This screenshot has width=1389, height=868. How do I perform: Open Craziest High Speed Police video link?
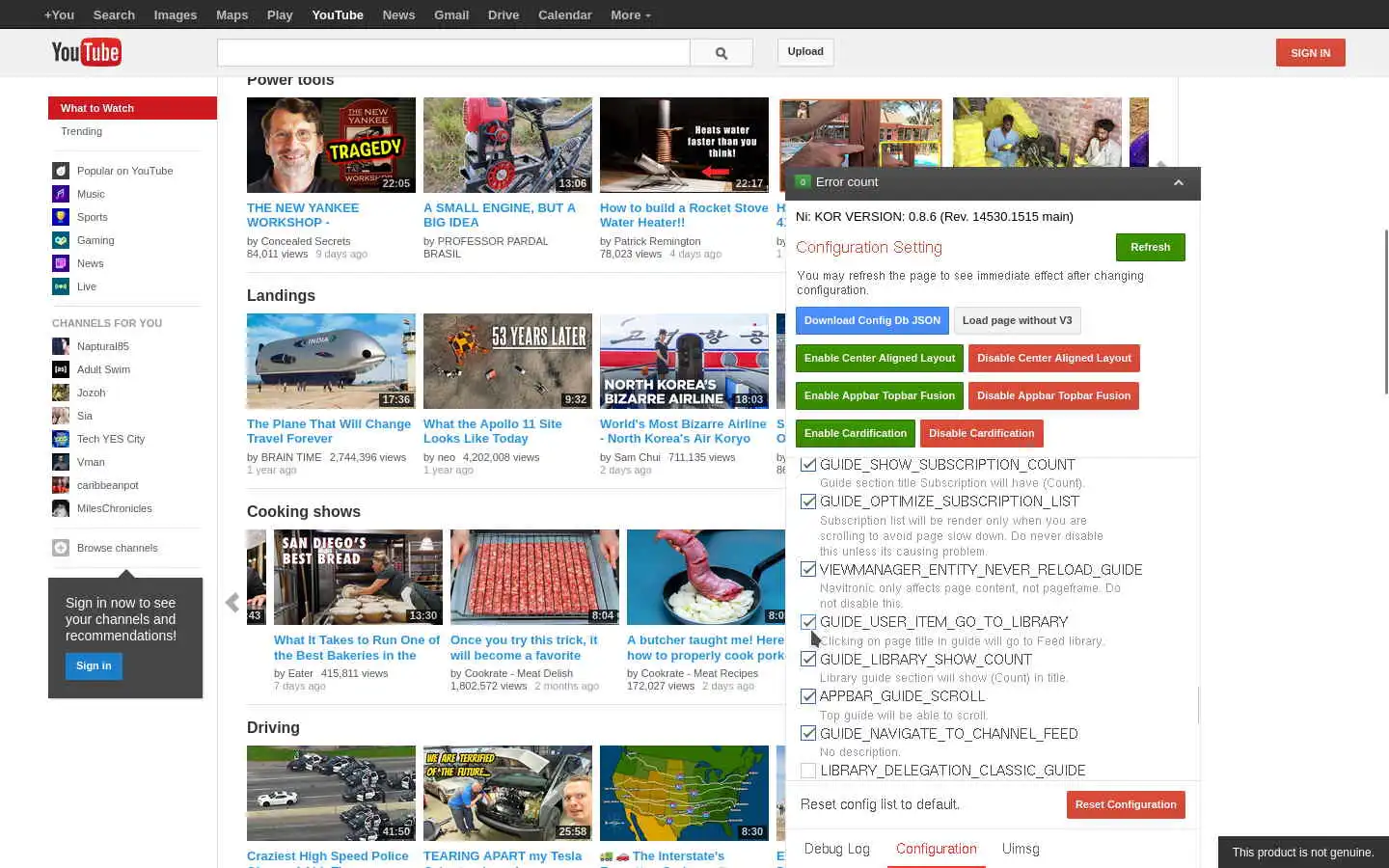328,856
